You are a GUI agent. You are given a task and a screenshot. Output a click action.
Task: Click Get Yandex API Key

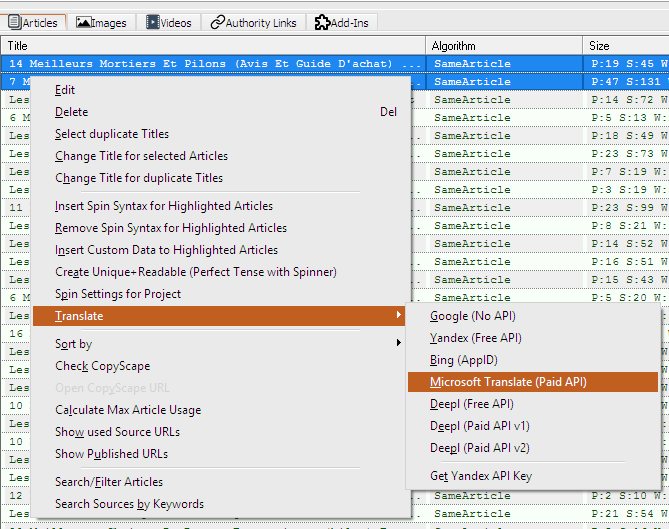coord(481,476)
